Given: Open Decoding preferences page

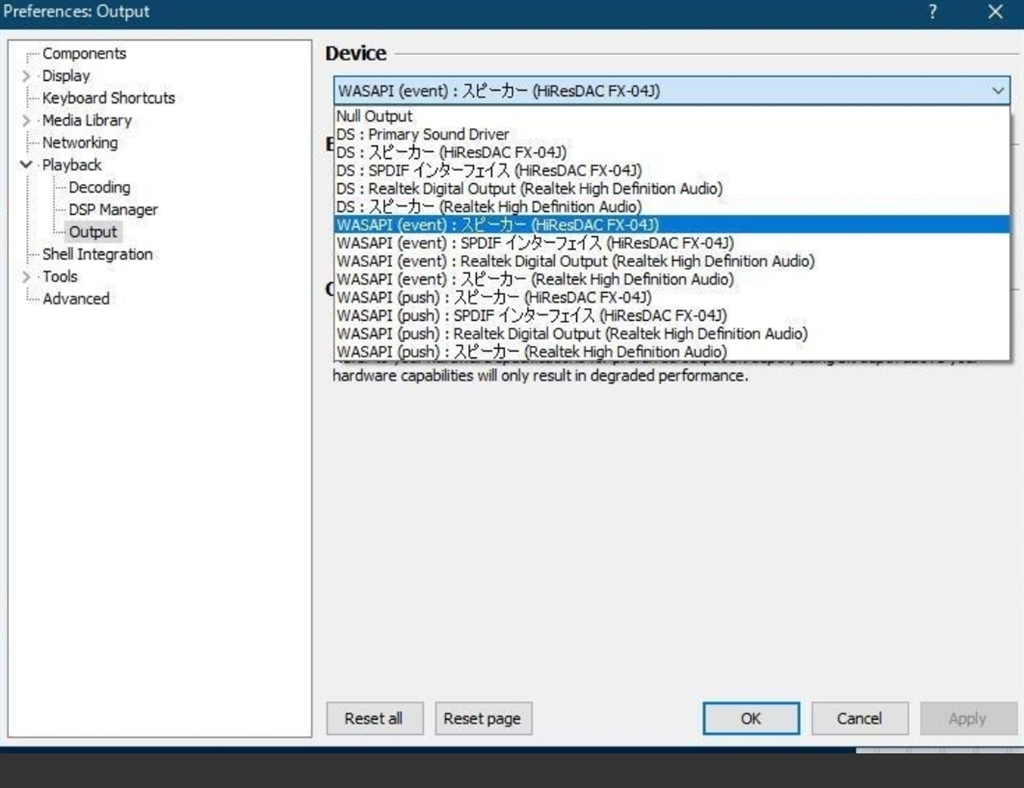Looking at the screenshot, I should pos(99,187).
